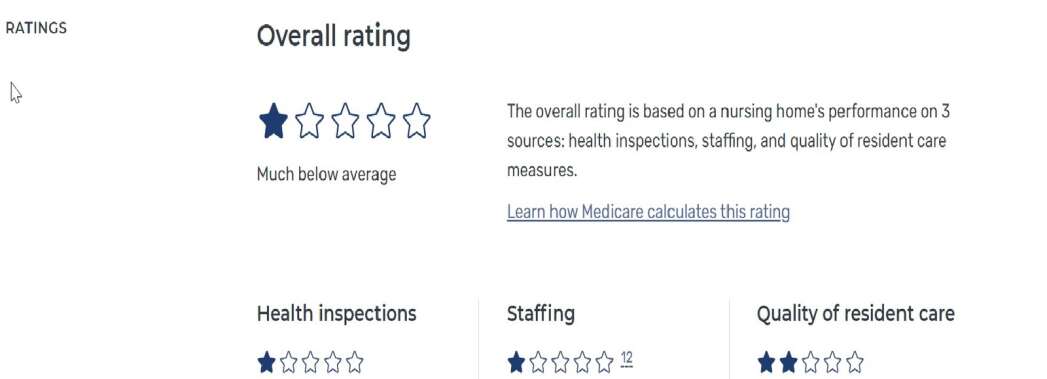
Task: Click the filled star under Health inspections
Action: coord(266,363)
